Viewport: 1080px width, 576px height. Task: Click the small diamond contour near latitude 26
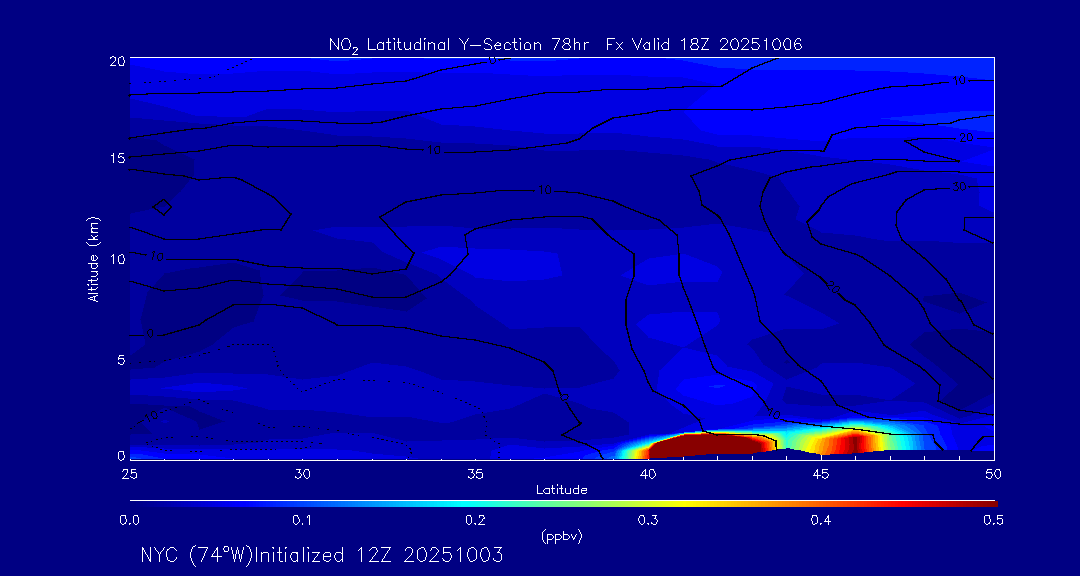click(163, 207)
